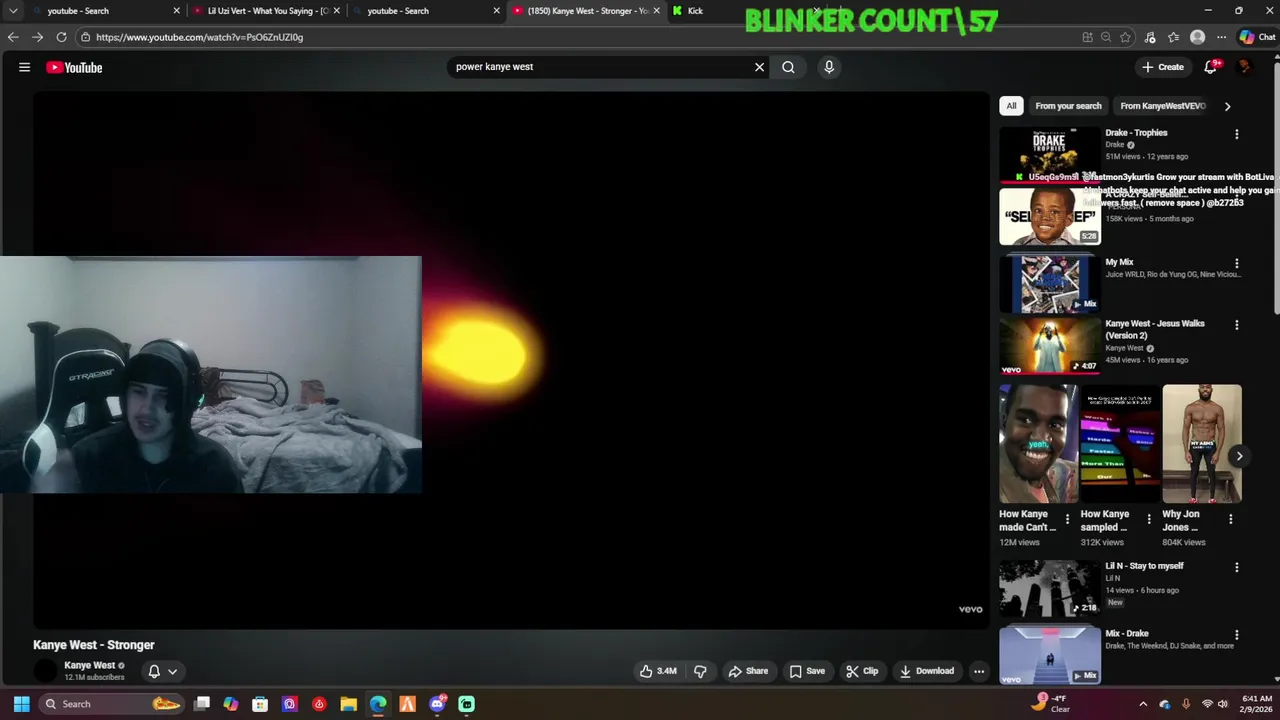Open browser settings ellipsis menu
Viewport: 1280px width, 720px height.
click(x=1221, y=37)
